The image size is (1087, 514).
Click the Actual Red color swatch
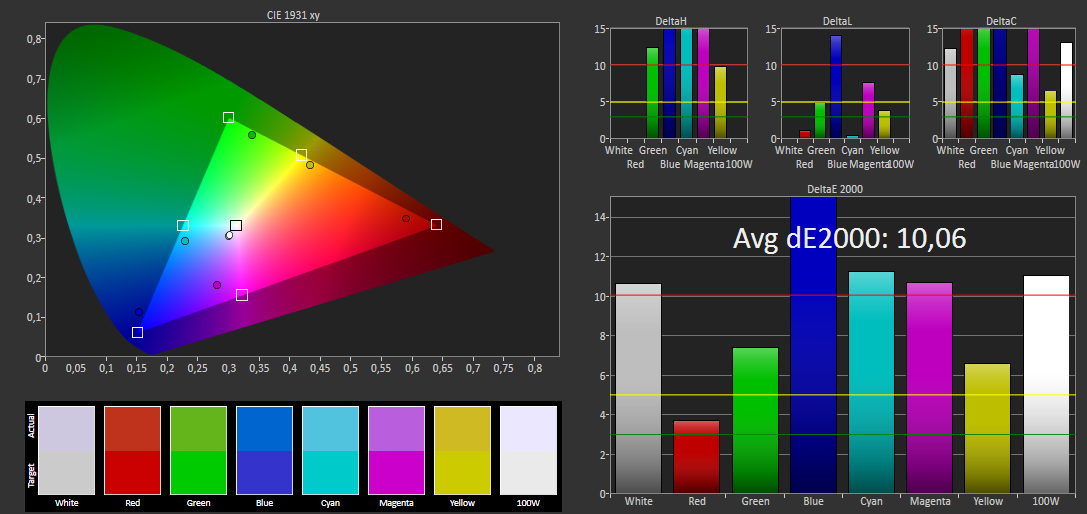[x=132, y=429]
